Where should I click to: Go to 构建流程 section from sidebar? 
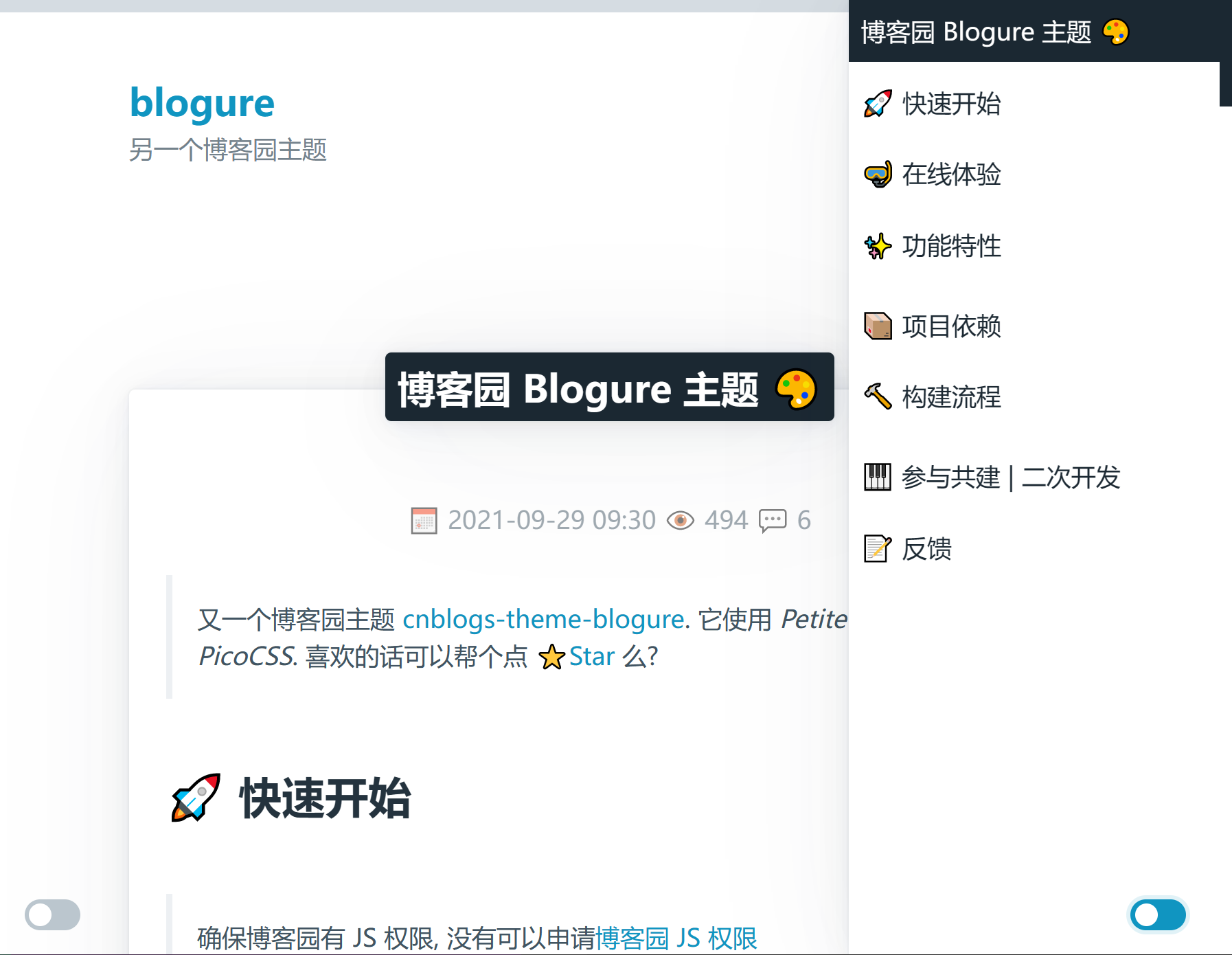pyautogui.click(x=951, y=396)
